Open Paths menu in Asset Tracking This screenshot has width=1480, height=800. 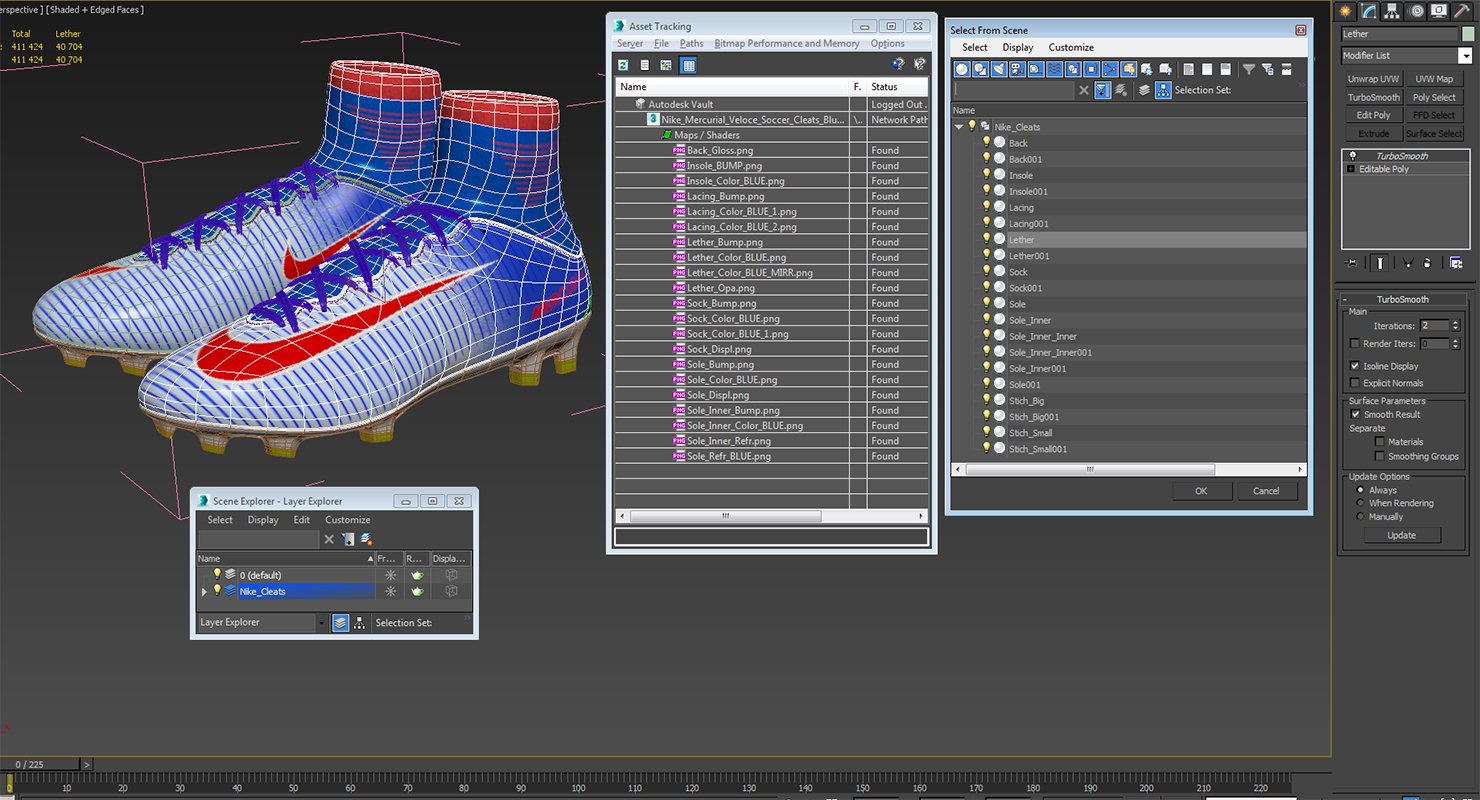coord(691,43)
